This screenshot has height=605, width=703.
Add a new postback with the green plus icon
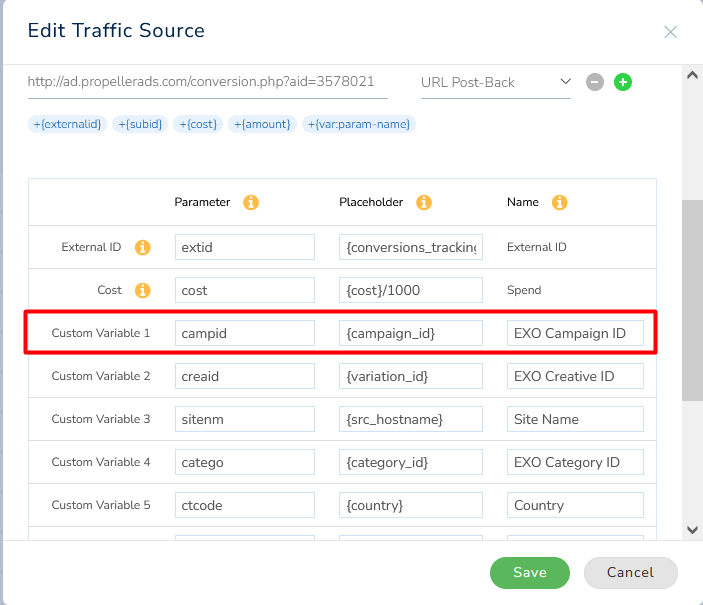click(x=623, y=82)
